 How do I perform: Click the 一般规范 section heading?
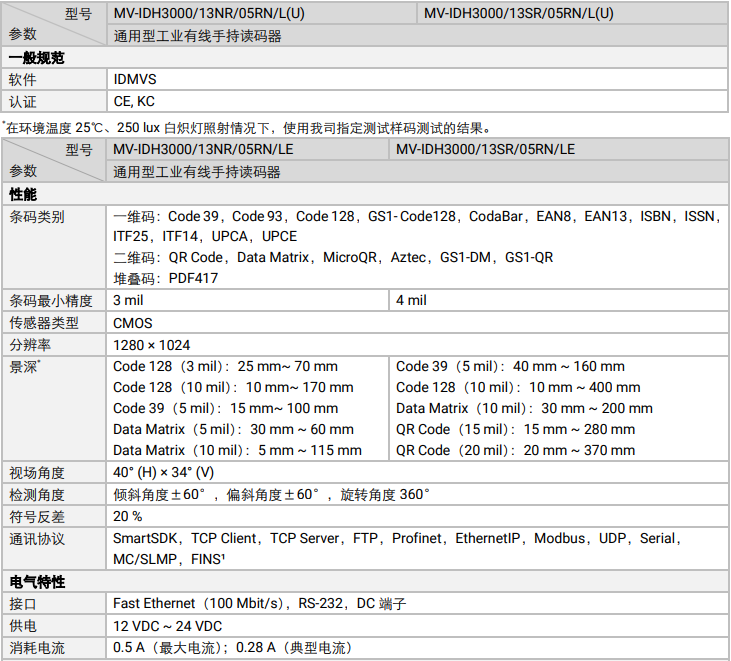pos(37,58)
